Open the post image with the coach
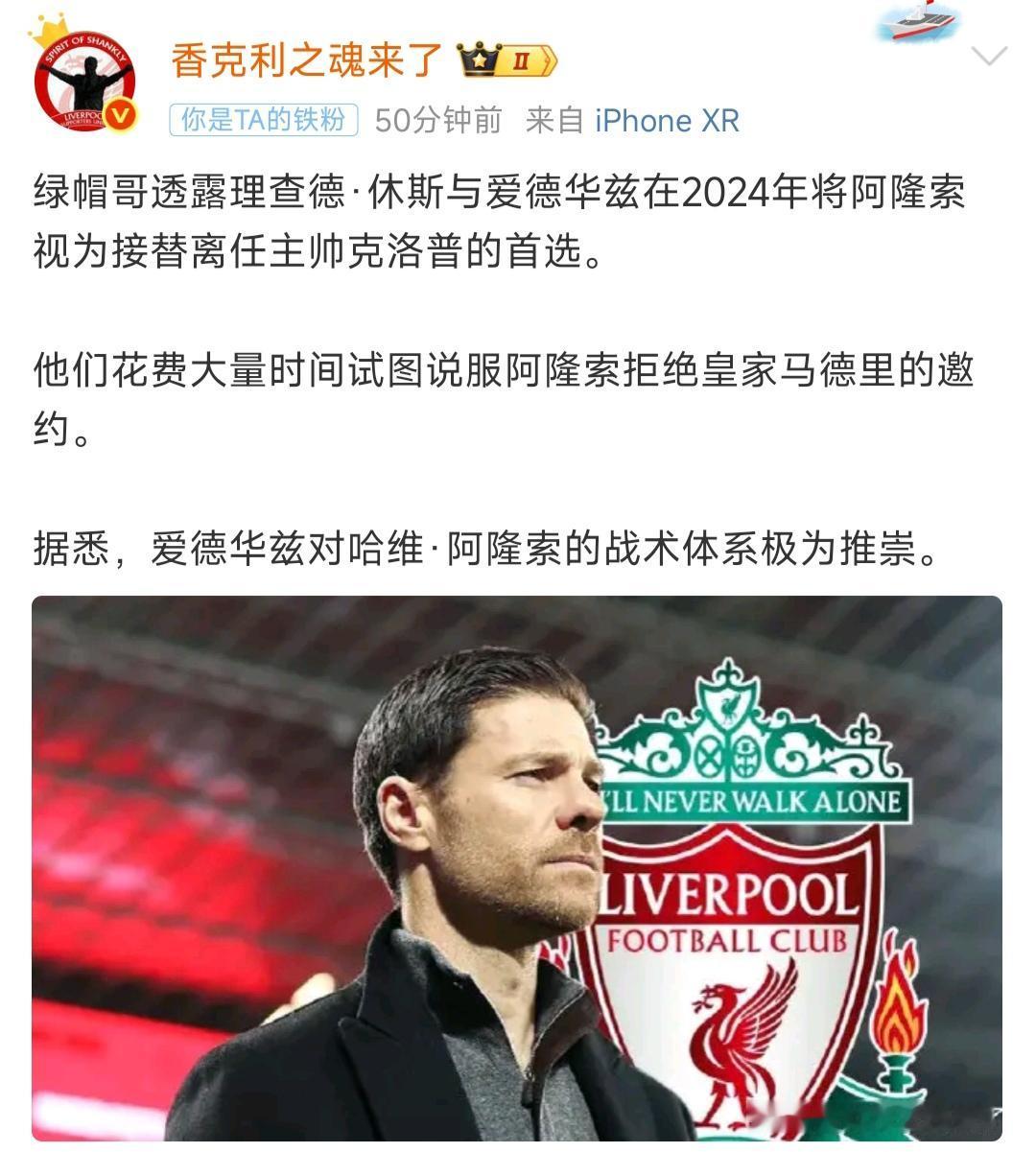Image resolution: width=1036 pixels, height=1152 pixels. tap(517, 868)
